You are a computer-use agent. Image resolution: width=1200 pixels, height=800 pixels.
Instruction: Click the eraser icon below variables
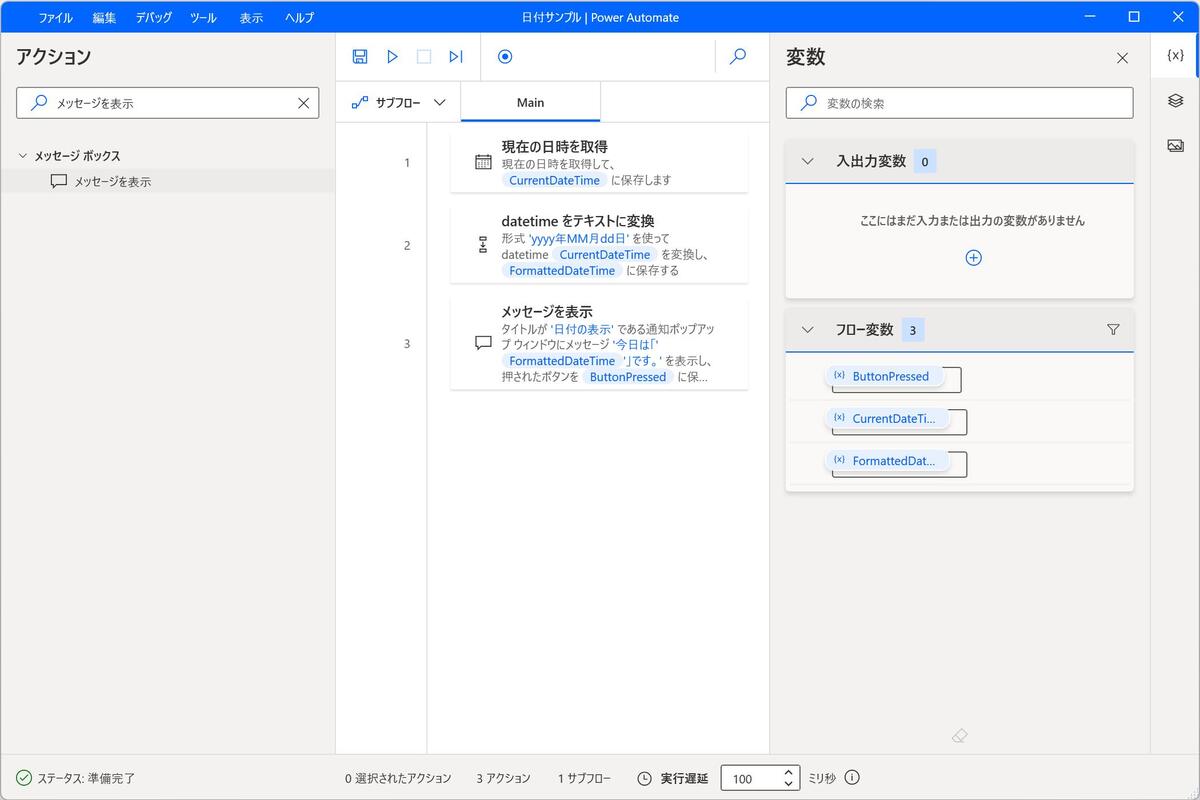960,736
